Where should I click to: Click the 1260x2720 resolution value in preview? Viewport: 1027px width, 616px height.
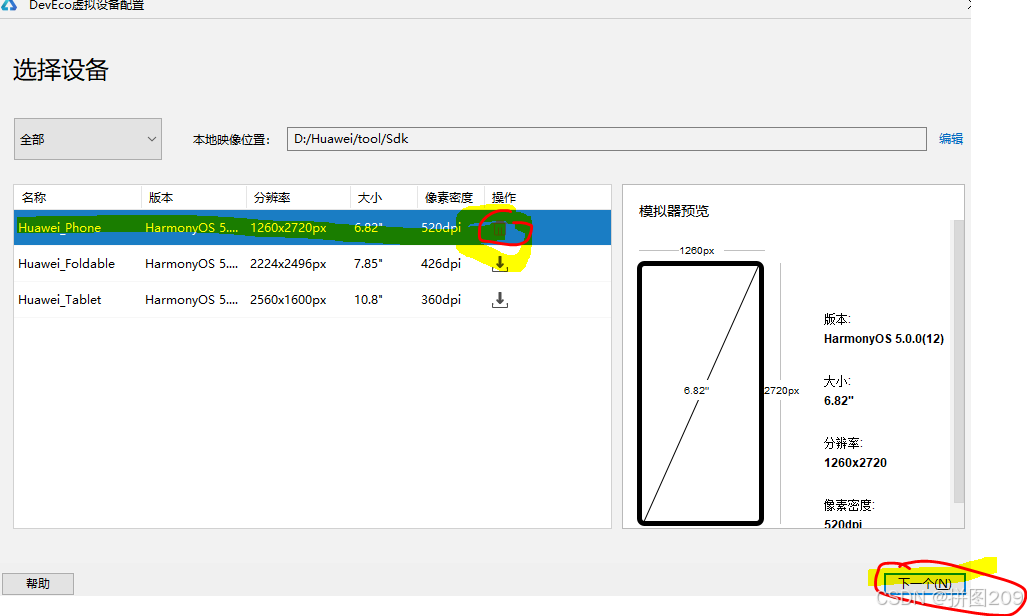(x=855, y=463)
